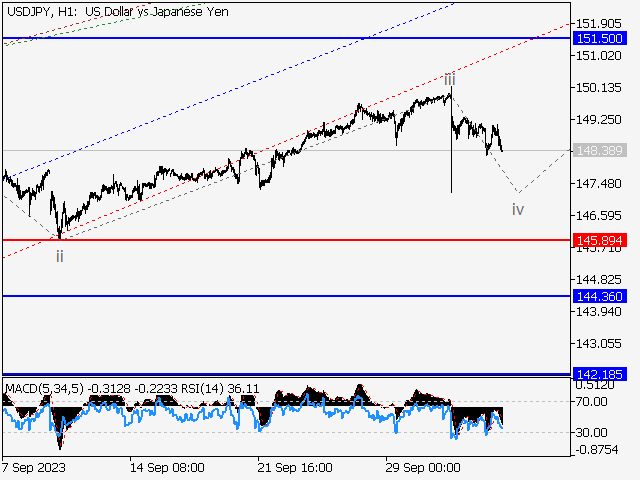640x480 pixels.
Task: Select the 145.894 red price level label
Action: click(x=600, y=240)
